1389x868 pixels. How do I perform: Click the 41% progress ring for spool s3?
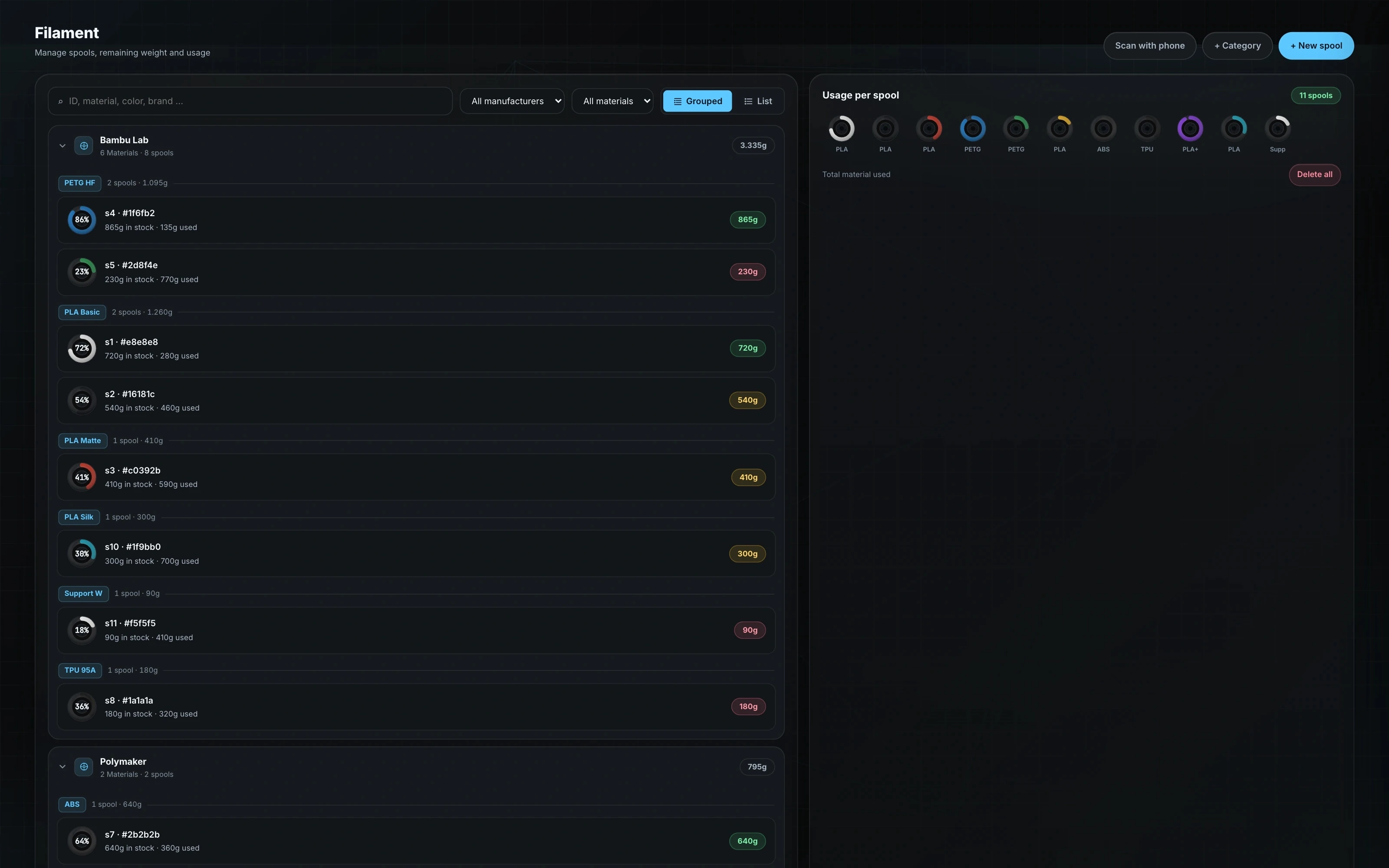[82, 477]
